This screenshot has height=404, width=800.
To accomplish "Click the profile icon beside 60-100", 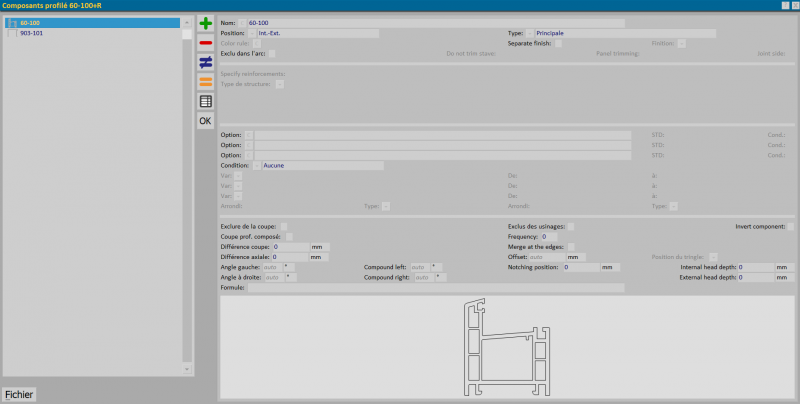I will click(13, 23).
